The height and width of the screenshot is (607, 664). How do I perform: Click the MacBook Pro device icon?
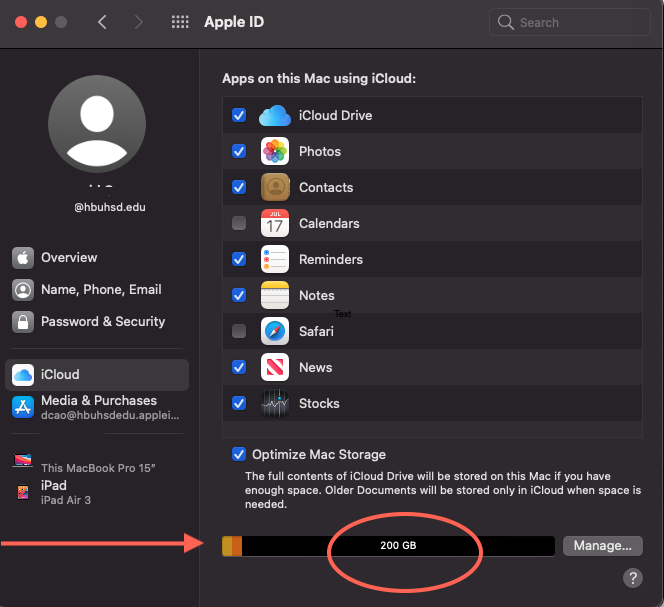23,460
